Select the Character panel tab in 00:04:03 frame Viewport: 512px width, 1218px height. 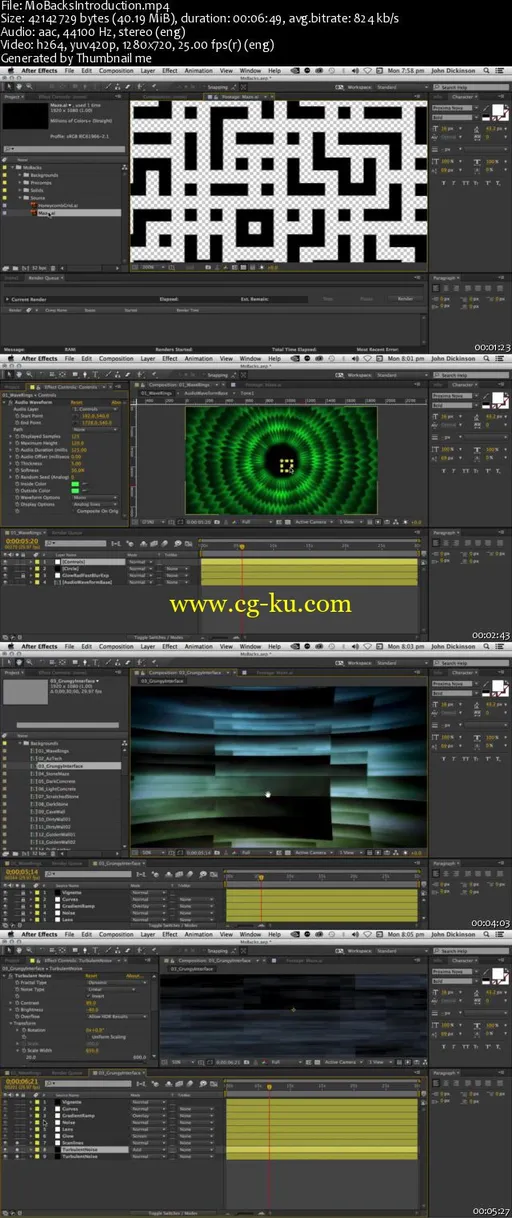pyautogui.click(x=464, y=672)
